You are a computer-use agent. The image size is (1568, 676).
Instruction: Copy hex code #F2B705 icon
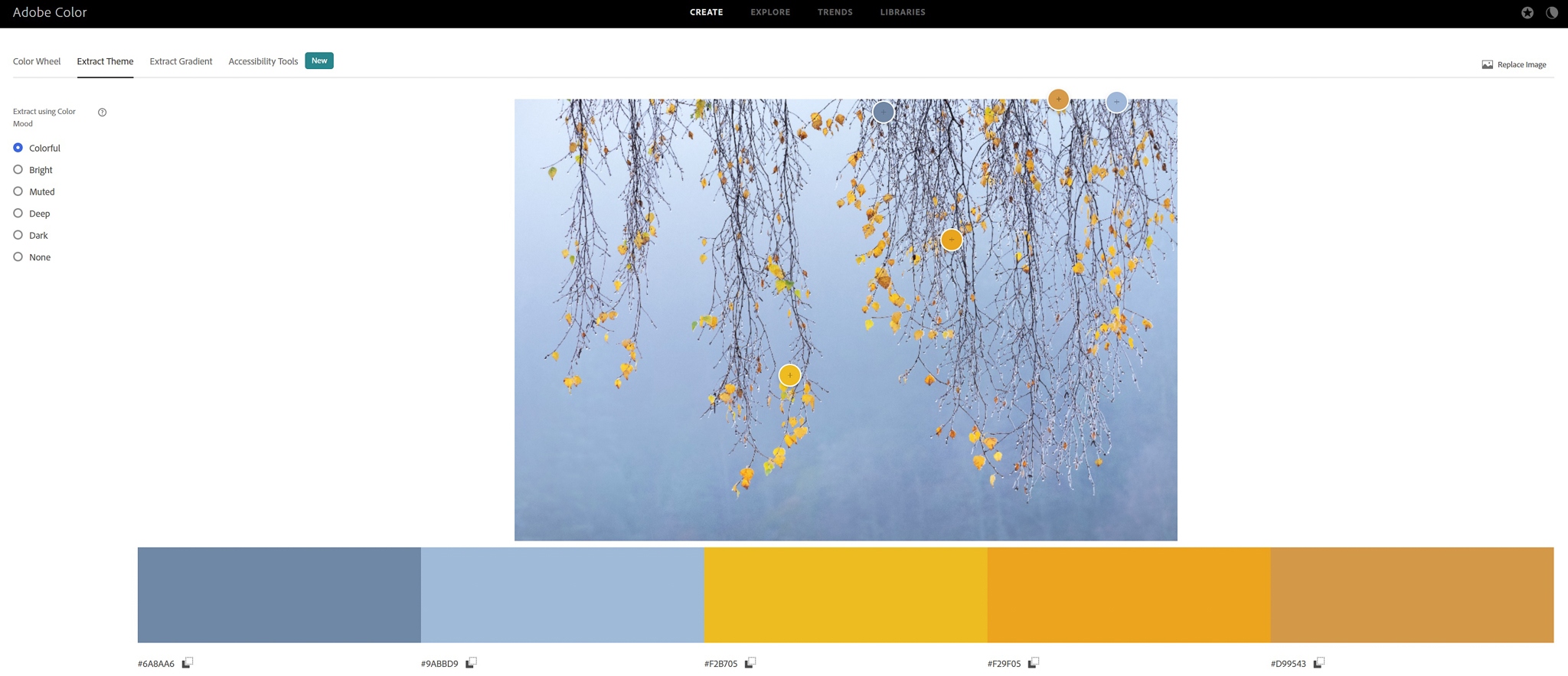750,663
